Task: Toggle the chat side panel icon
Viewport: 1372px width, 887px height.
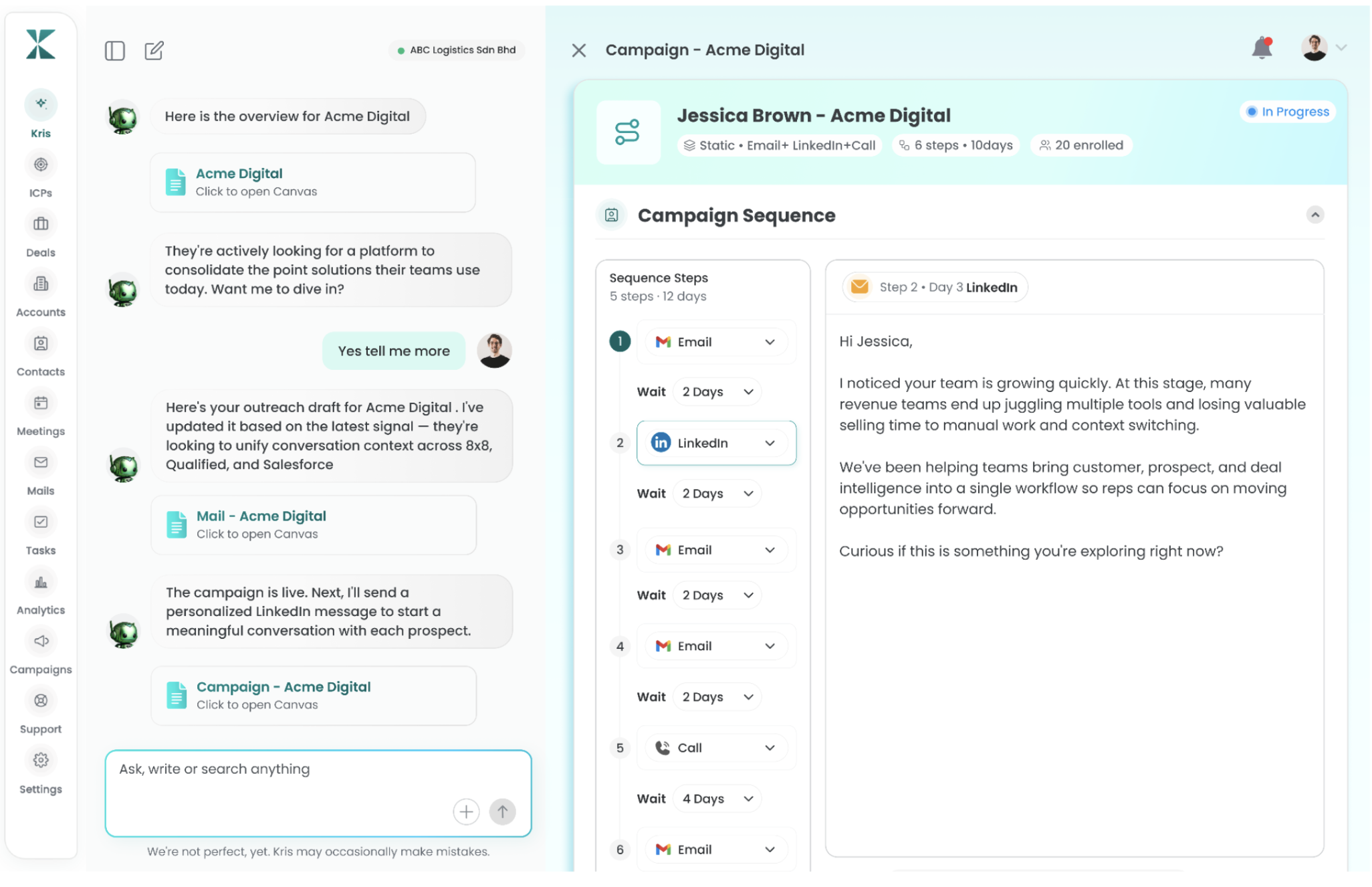Action: pyautogui.click(x=115, y=51)
